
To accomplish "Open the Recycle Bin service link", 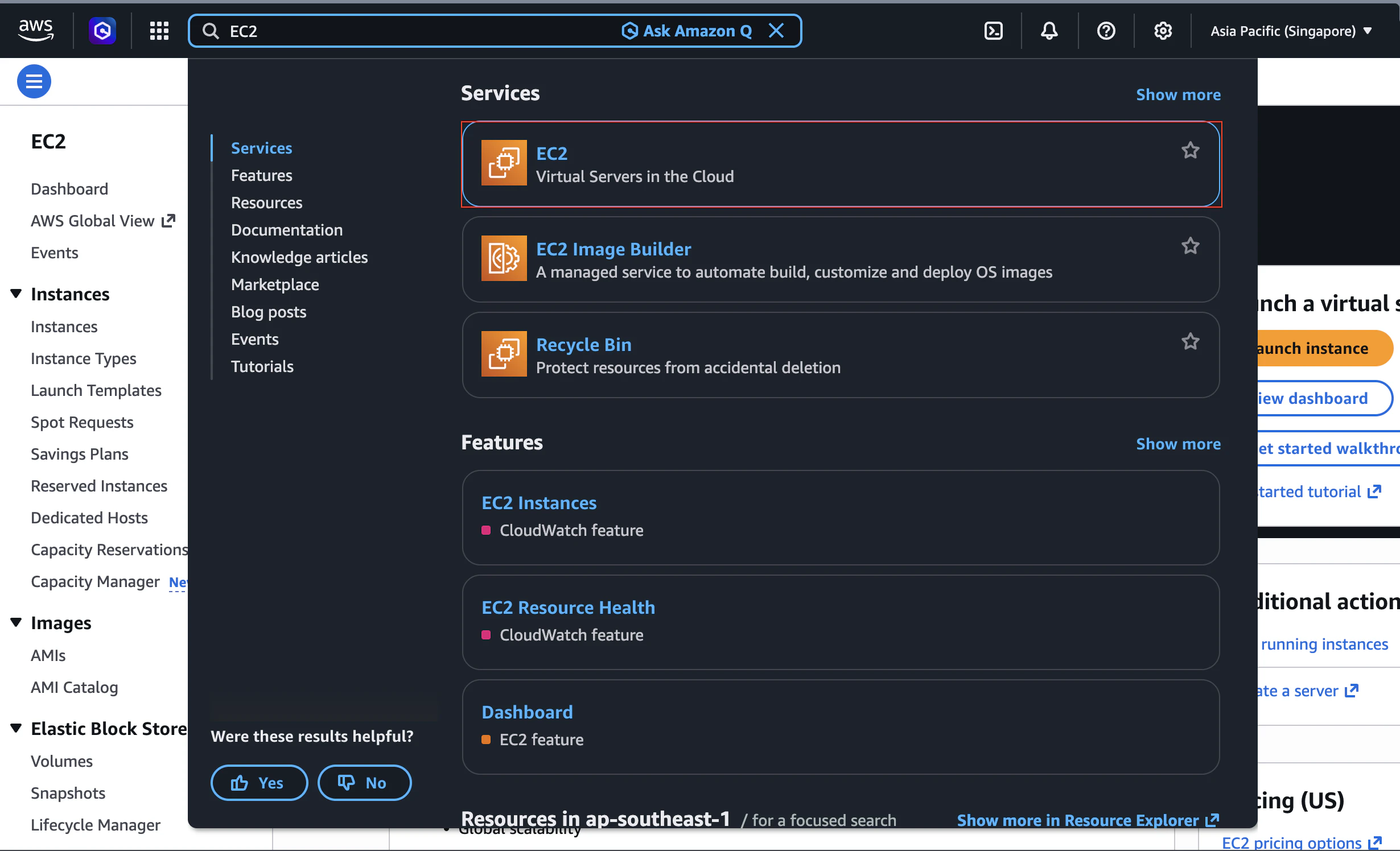I will coord(584,344).
